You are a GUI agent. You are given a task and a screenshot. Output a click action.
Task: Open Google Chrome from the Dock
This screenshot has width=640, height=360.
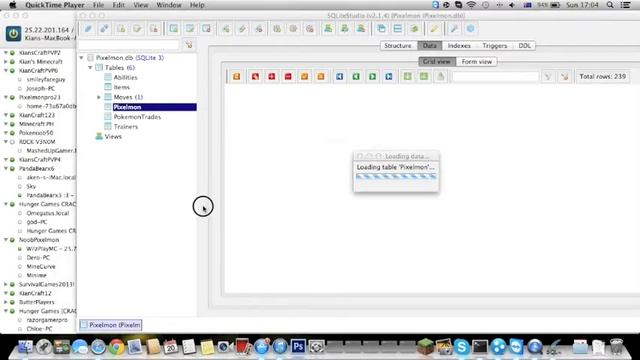[116, 347]
